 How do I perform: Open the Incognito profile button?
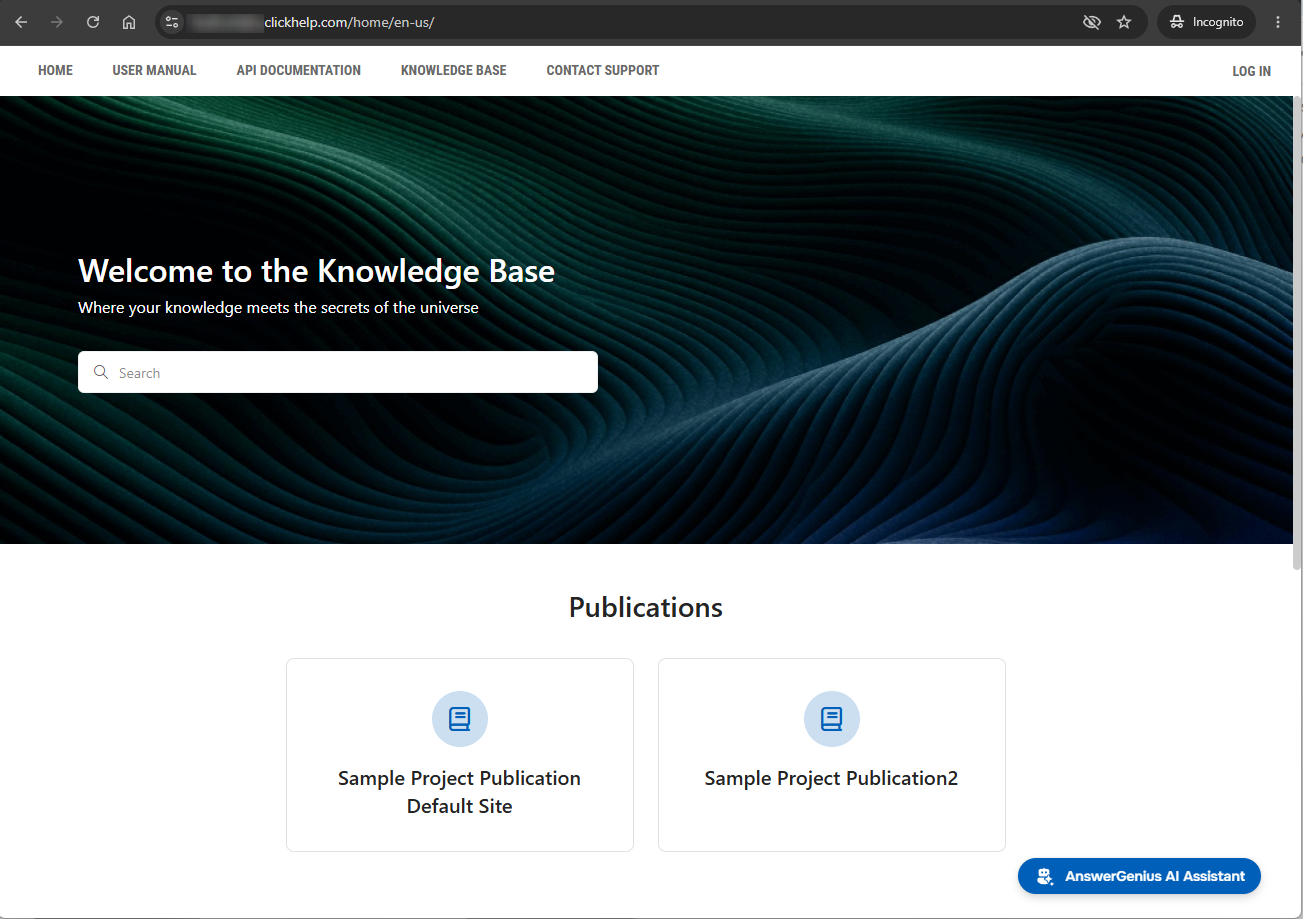click(1206, 22)
